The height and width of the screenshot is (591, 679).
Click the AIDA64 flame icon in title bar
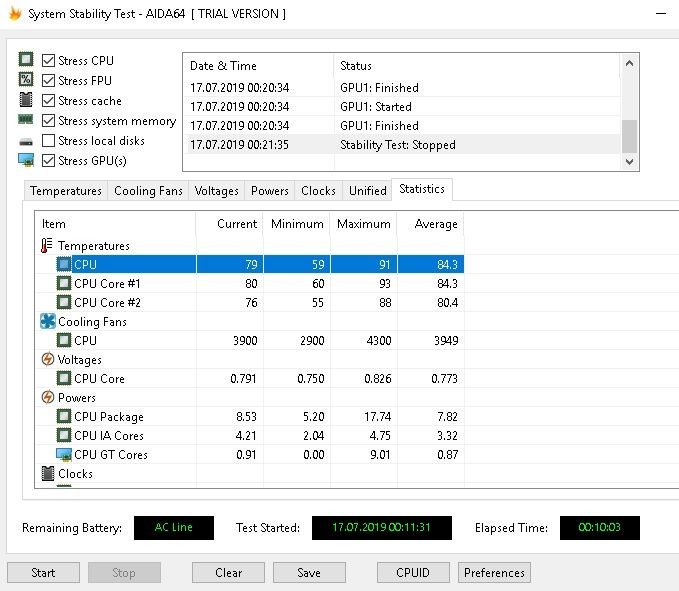(15, 13)
